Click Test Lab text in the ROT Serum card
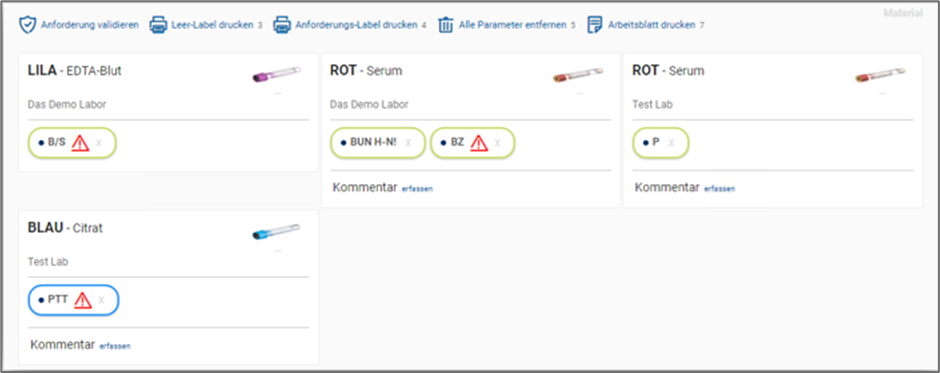940x373 pixels. [652, 104]
